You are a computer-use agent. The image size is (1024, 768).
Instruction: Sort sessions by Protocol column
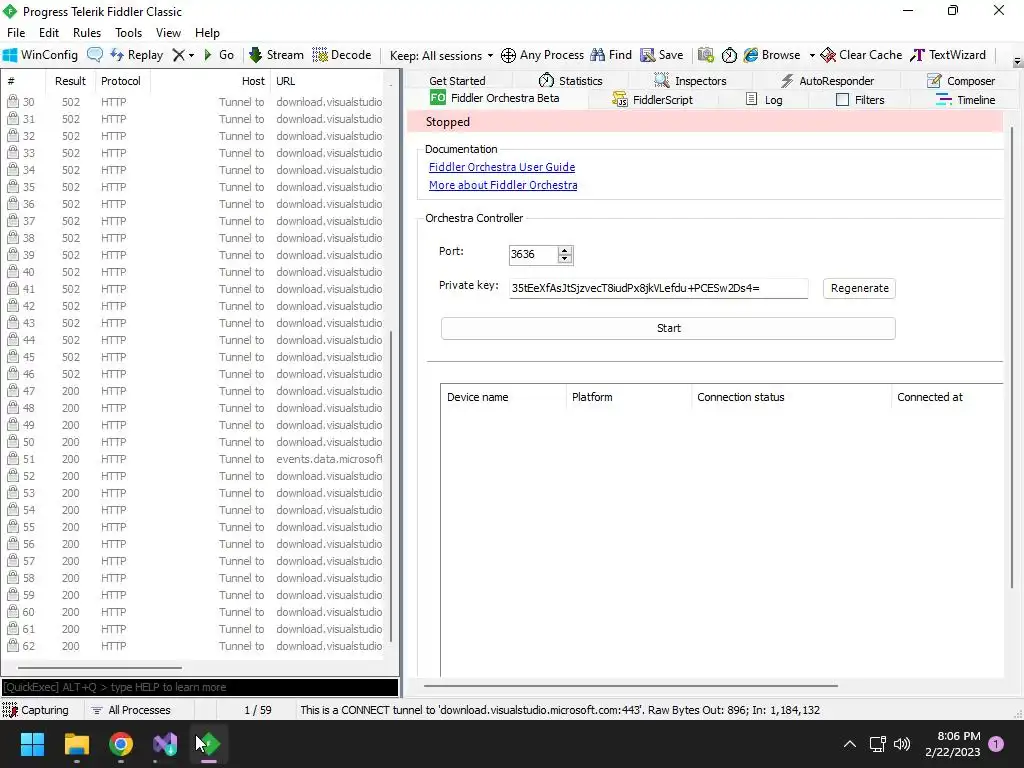click(x=121, y=81)
